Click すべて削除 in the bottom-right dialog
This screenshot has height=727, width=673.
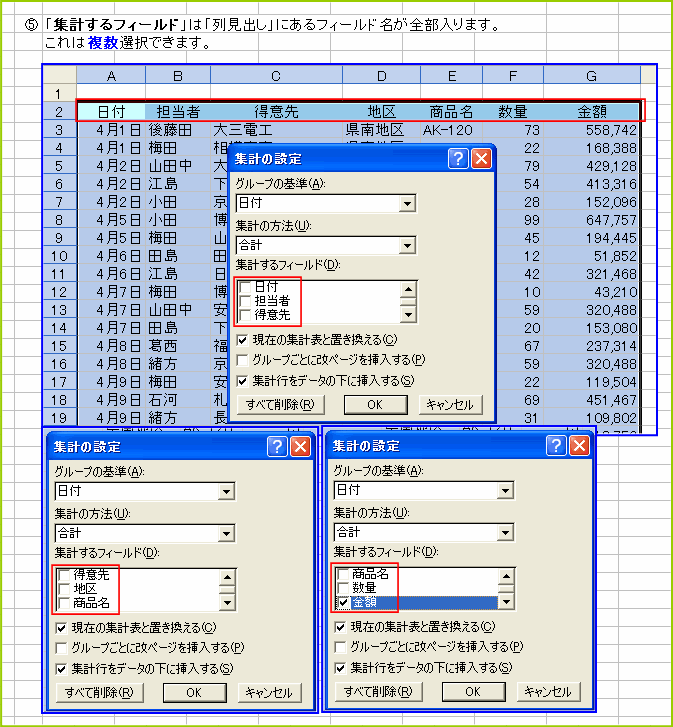(379, 692)
